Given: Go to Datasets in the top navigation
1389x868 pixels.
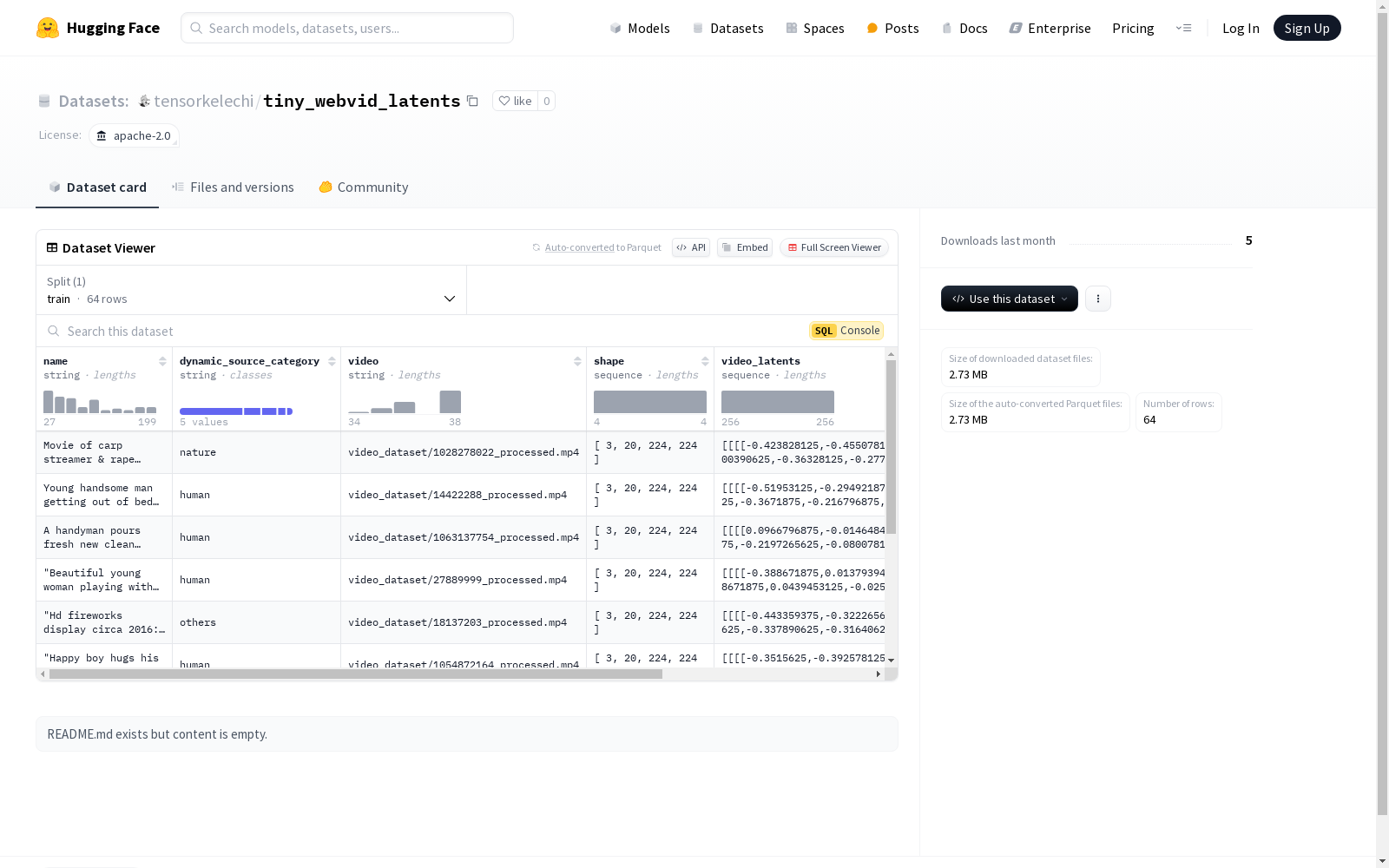Looking at the screenshot, I should 727,28.
